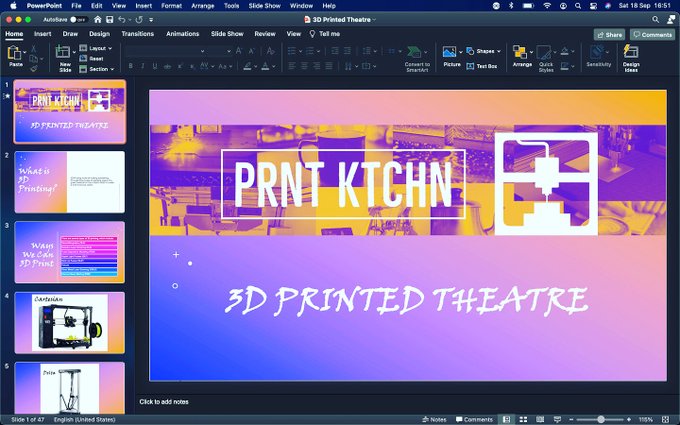The width and height of the screenshot is (680, 425).
Task: Insert a Text Box
Action: 481,66
